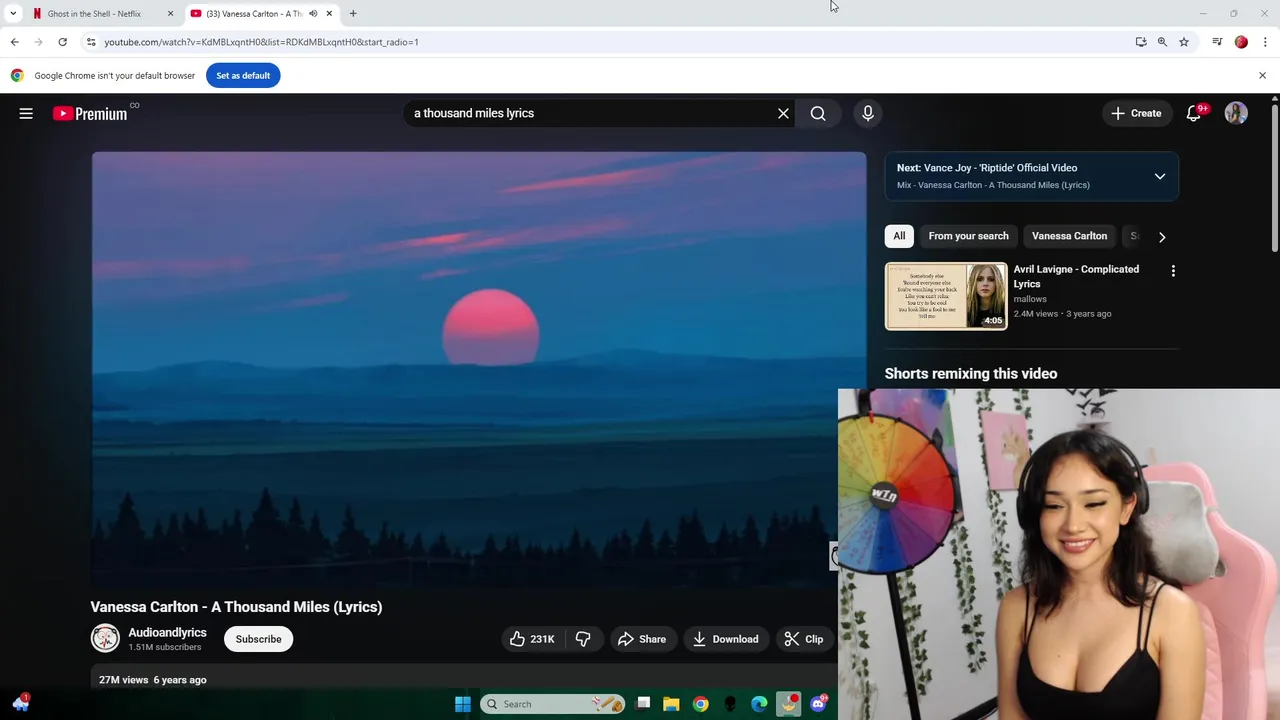Set Chrome as default browser

(x=243, y=75)
